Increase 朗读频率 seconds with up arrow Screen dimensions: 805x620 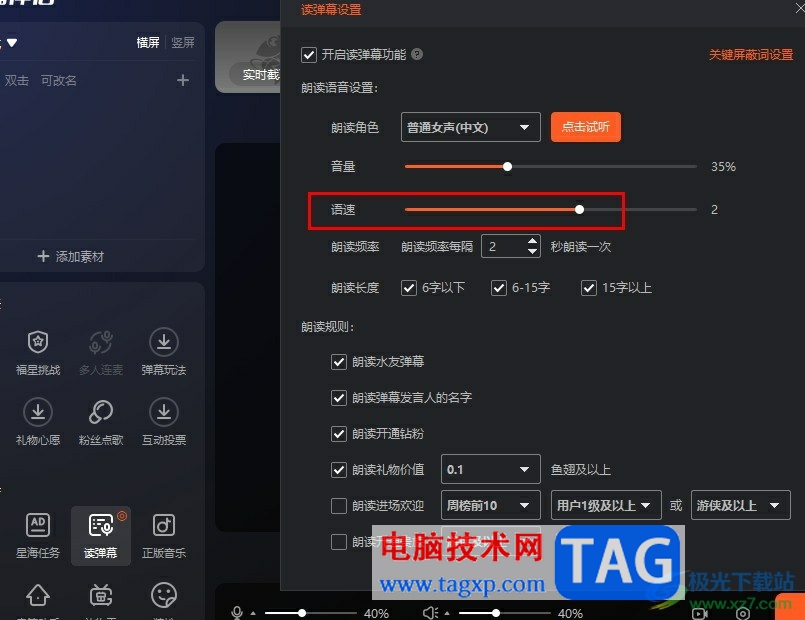coord(532,241)
